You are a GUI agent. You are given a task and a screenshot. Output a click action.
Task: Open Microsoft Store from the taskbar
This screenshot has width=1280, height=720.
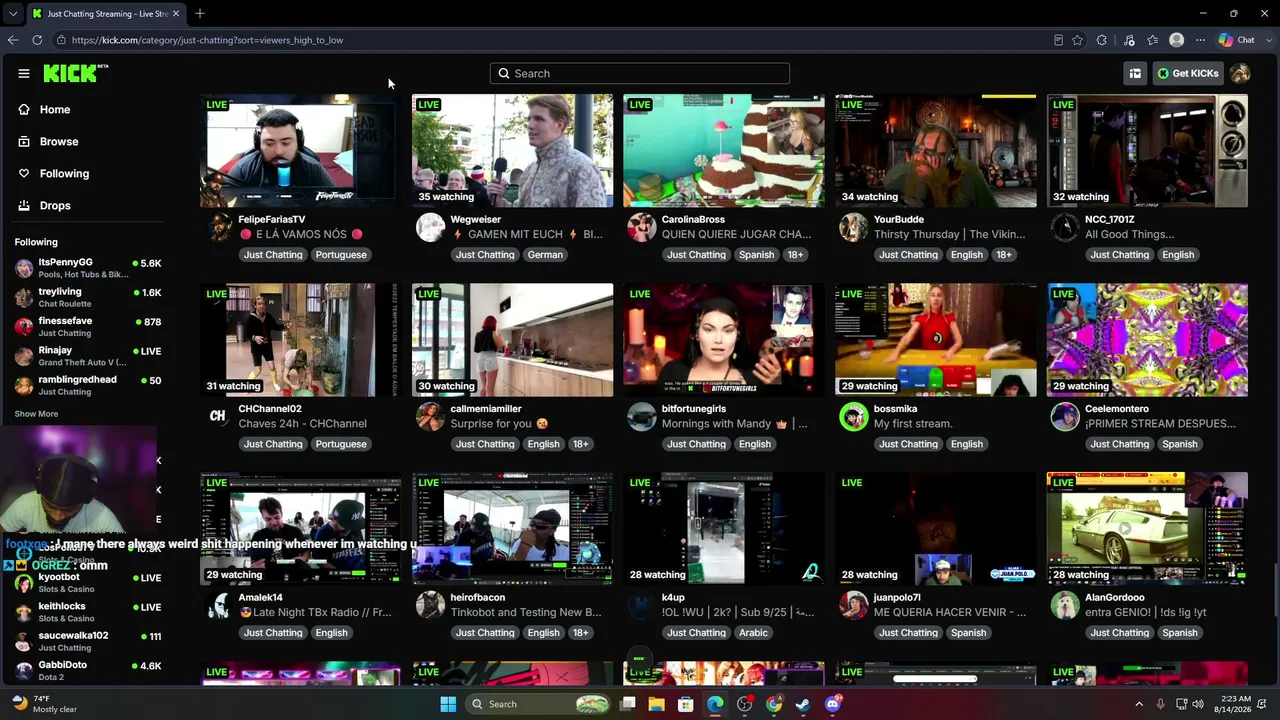point(686,704)
